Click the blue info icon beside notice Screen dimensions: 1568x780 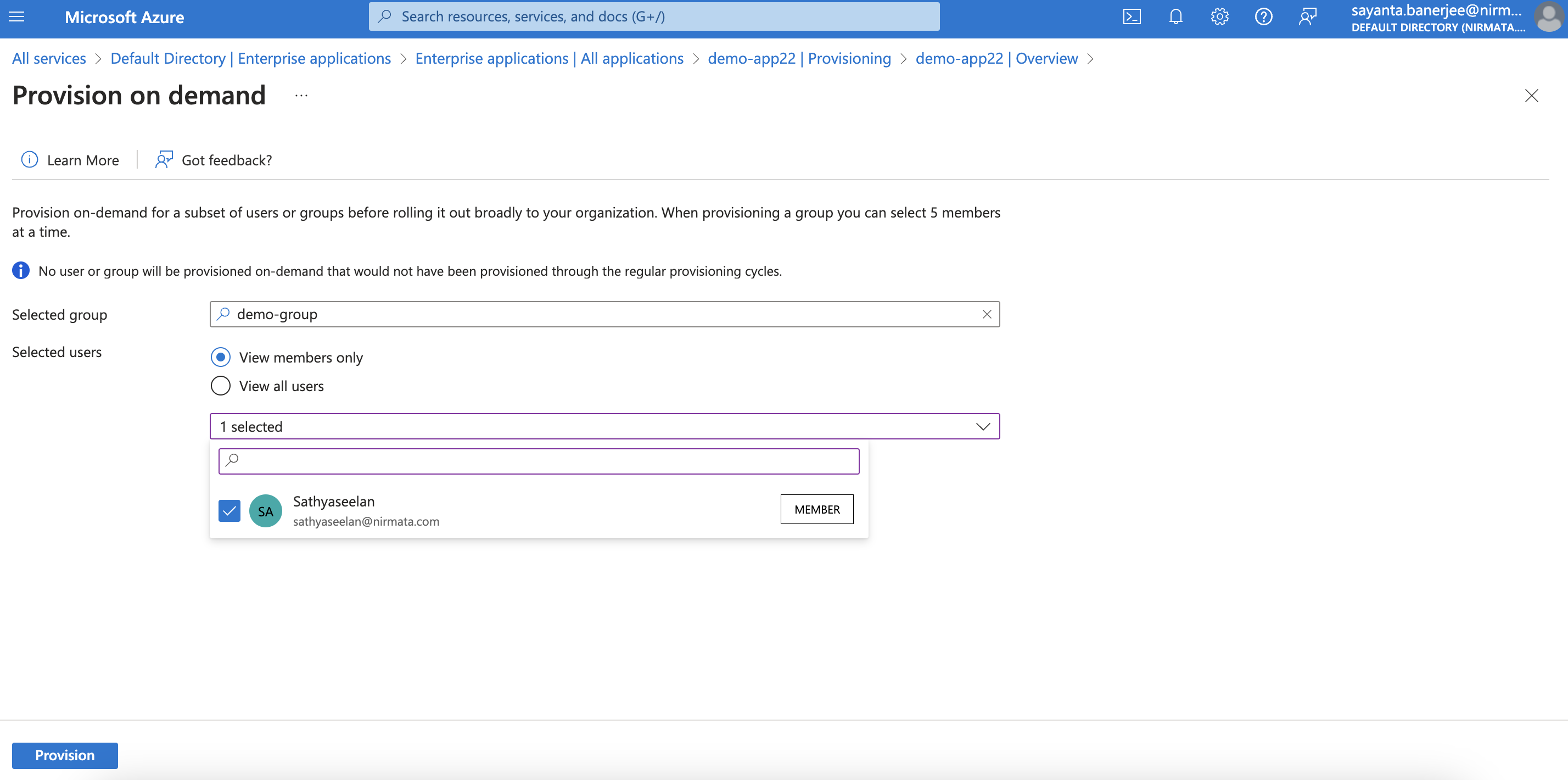[21, 270]
